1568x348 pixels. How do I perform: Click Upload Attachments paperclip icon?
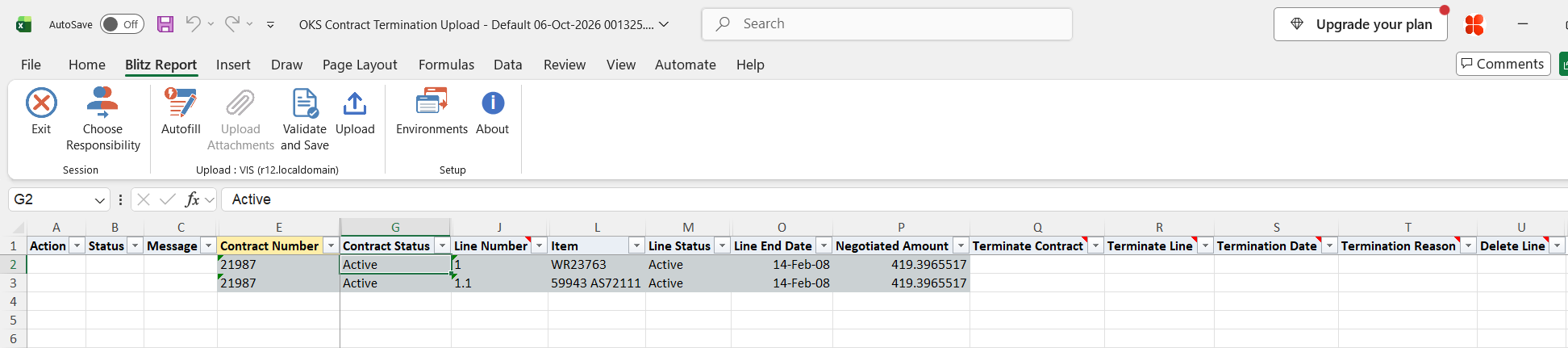tap(240, 103)
